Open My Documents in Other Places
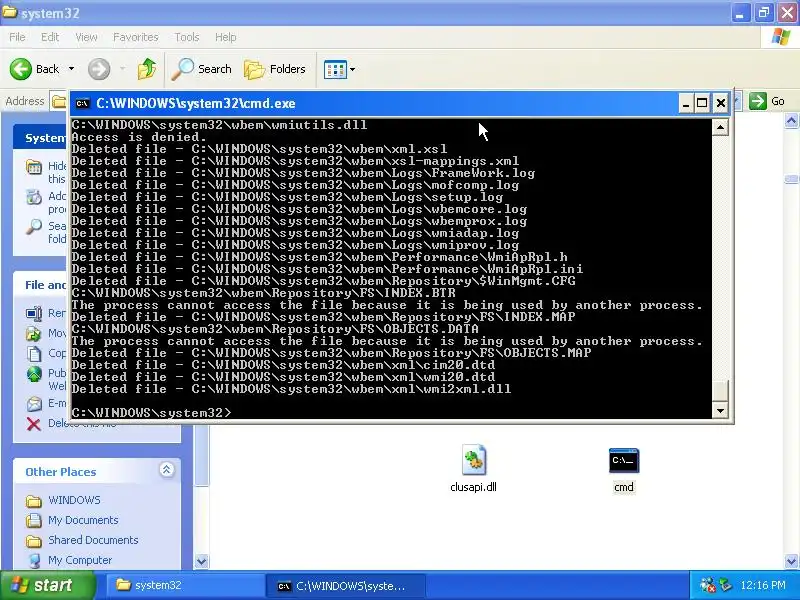 [x=83, y=520]
